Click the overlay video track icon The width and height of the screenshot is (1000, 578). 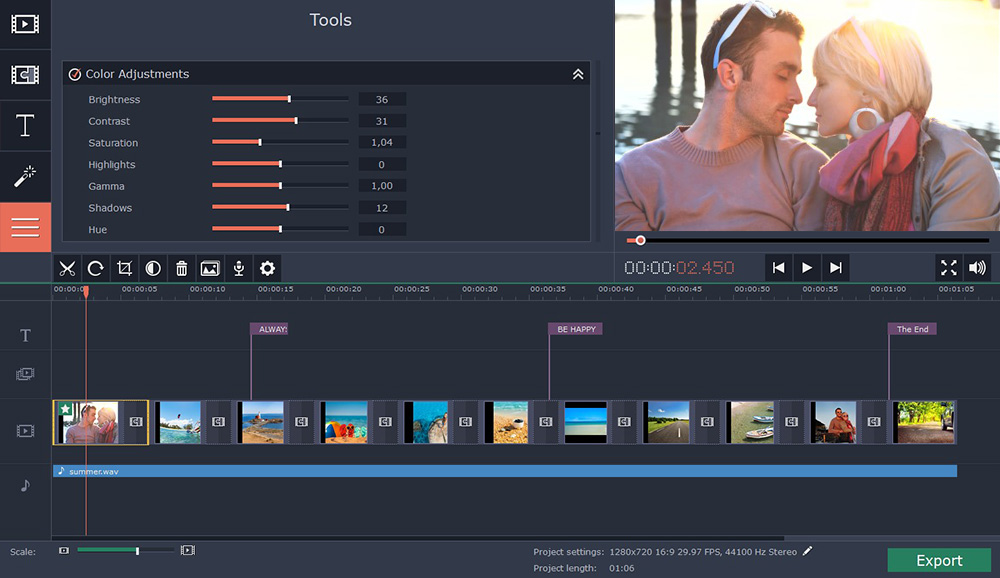point(25,374)
